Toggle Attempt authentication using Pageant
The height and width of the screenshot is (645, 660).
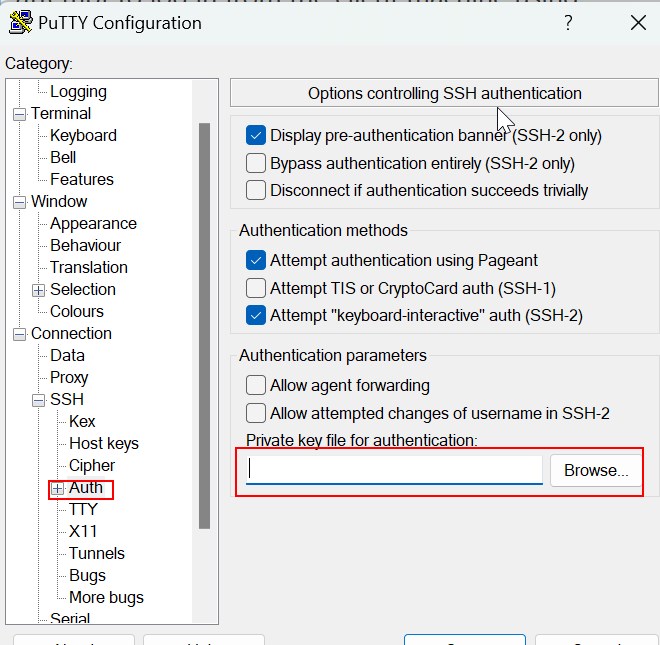256,260
